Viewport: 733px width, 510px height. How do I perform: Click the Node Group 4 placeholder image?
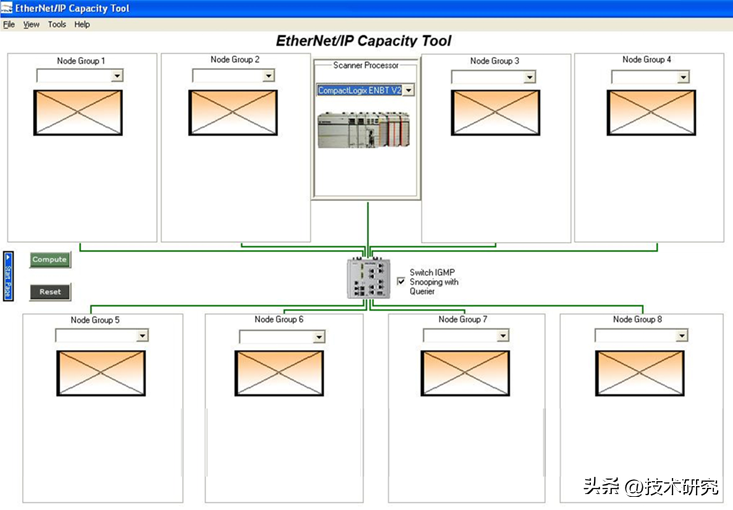[649, 112]
